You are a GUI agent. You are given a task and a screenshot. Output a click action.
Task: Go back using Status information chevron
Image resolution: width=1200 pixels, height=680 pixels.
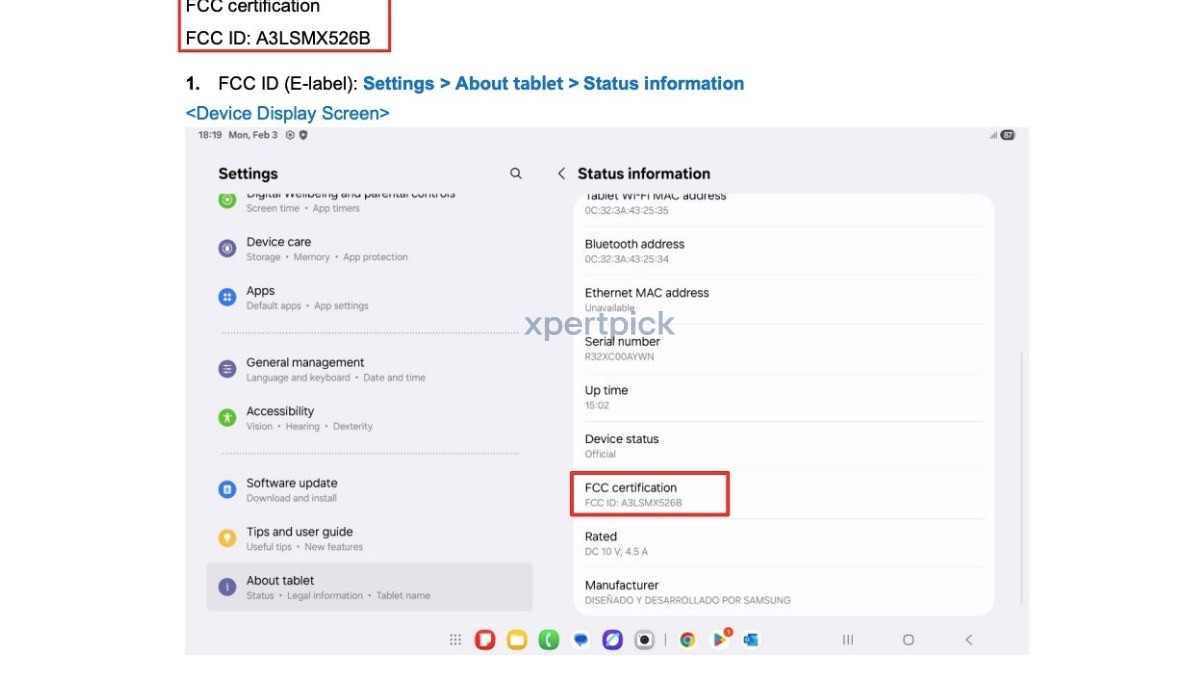[x=561, y=174]
